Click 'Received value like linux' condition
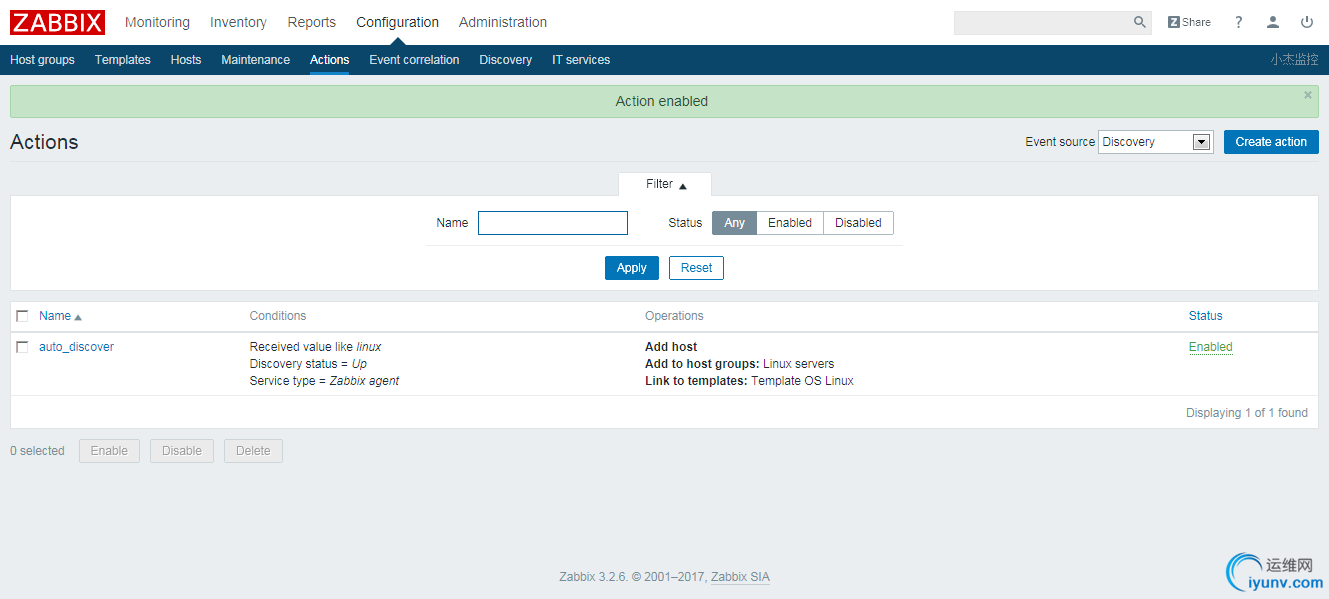 point(315,347)
